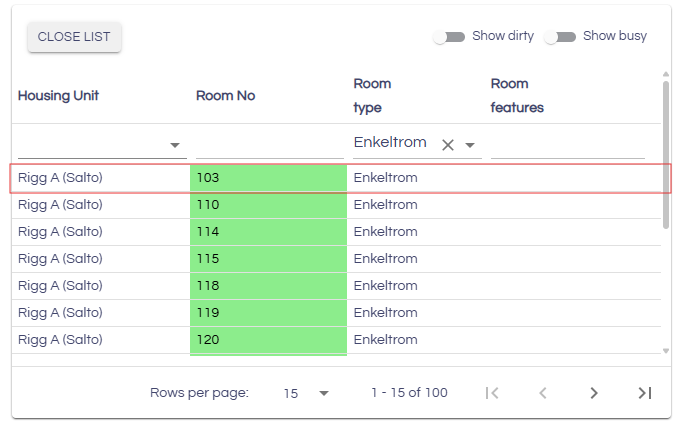Go to the previous page of rooms

click(543, 393)
